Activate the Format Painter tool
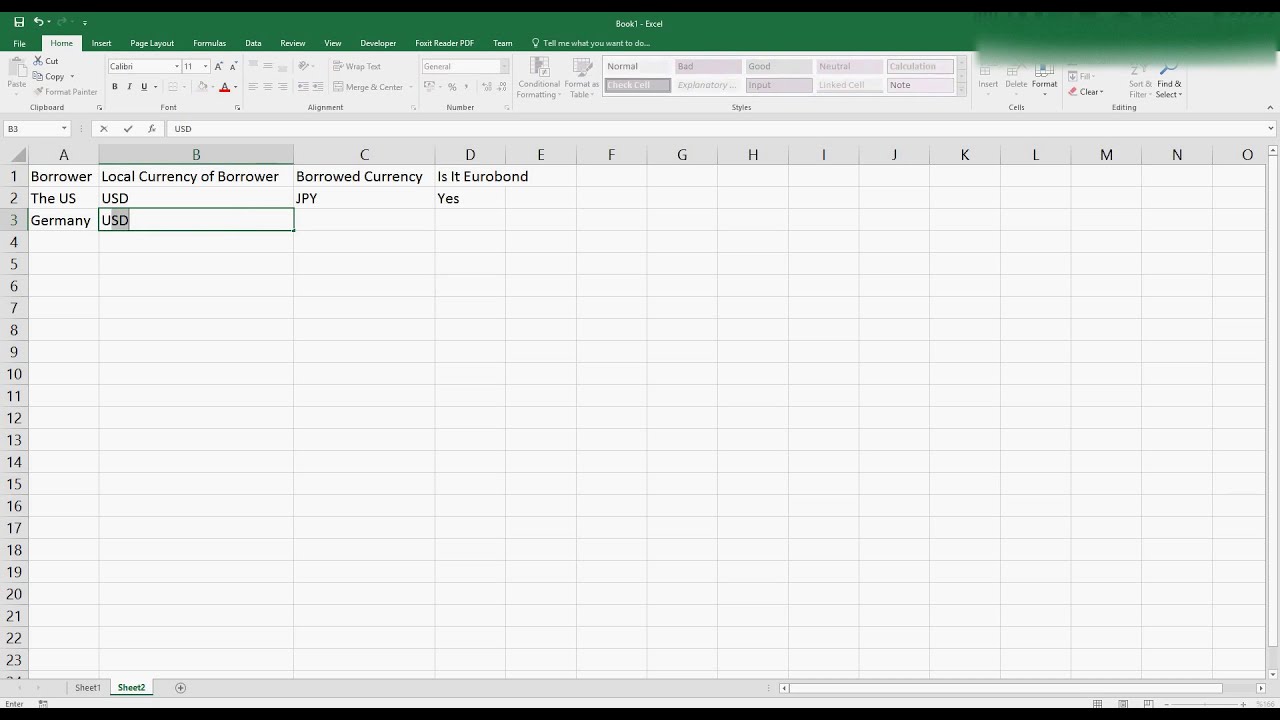This screenshot has height=720, width=1280. coord(65,91)
